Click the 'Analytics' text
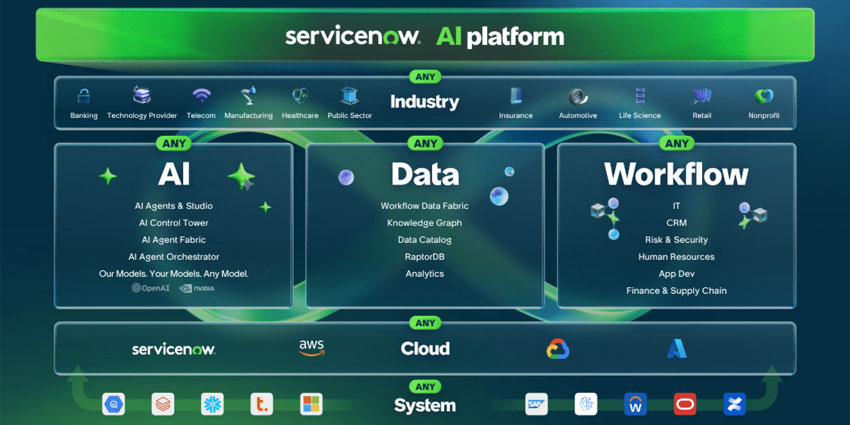This screenshot has height=425, width=850. tap(424, 274)
